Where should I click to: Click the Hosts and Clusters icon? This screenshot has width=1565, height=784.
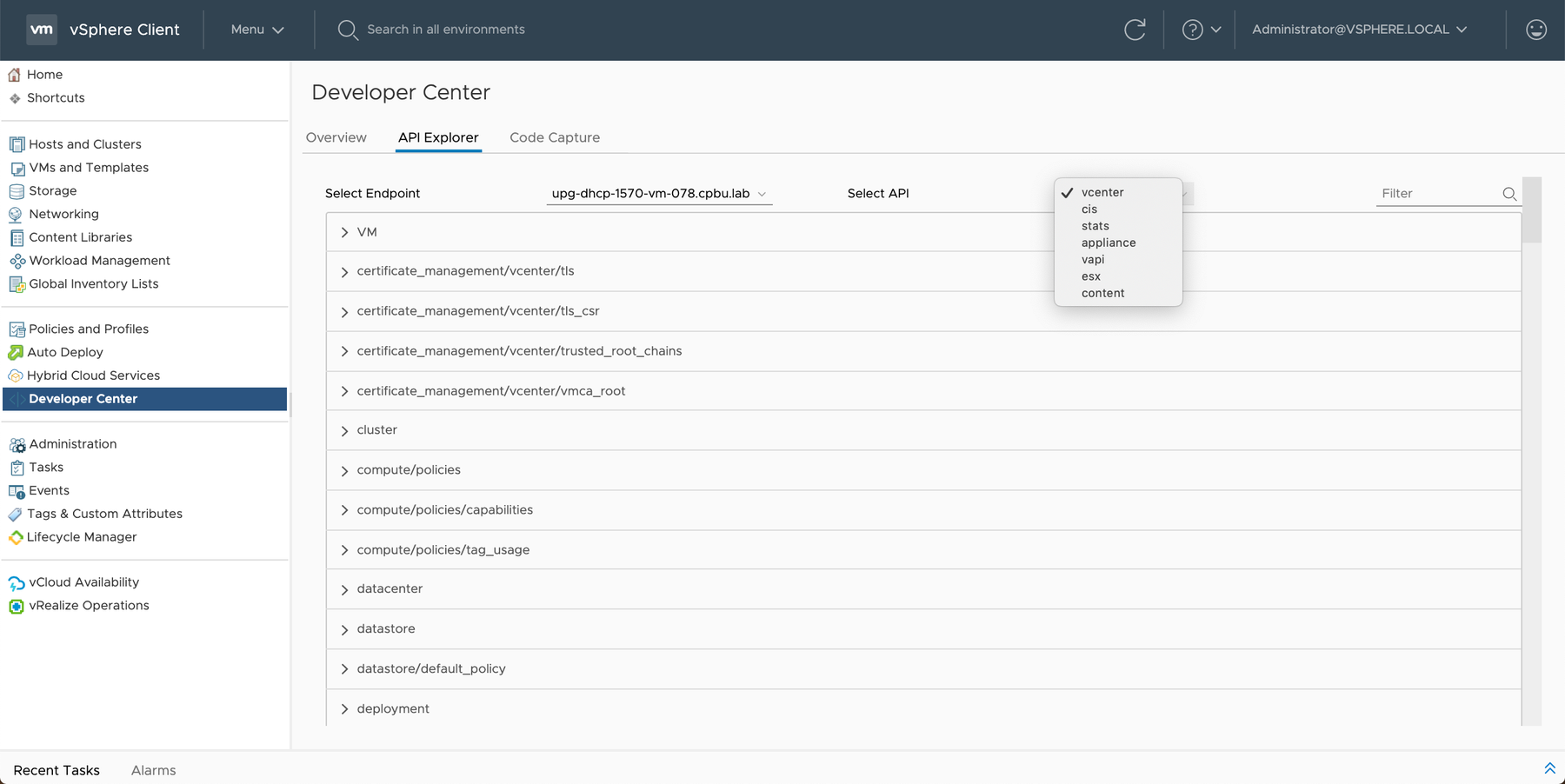(17, 144)
